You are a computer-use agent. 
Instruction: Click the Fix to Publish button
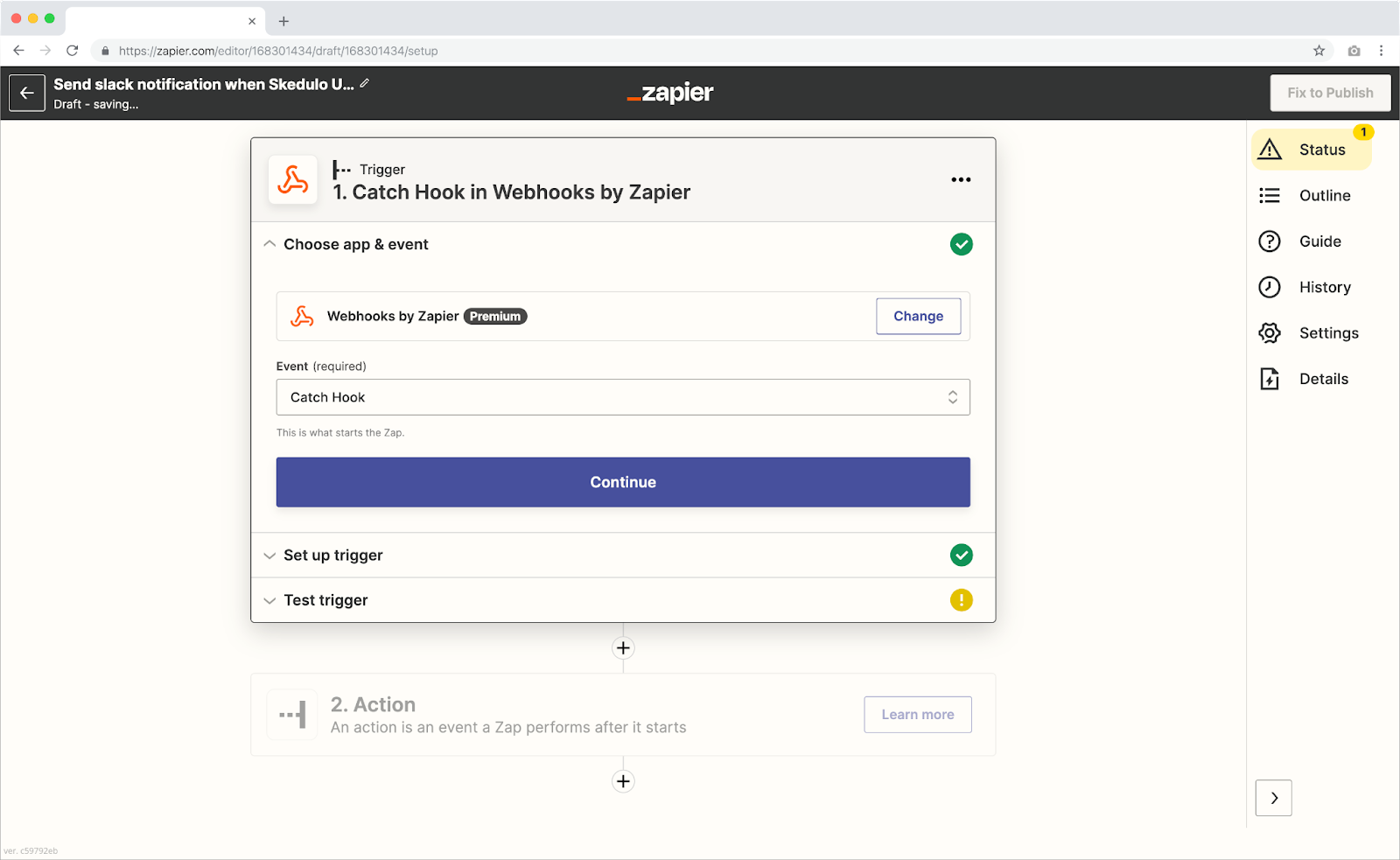1330,93
